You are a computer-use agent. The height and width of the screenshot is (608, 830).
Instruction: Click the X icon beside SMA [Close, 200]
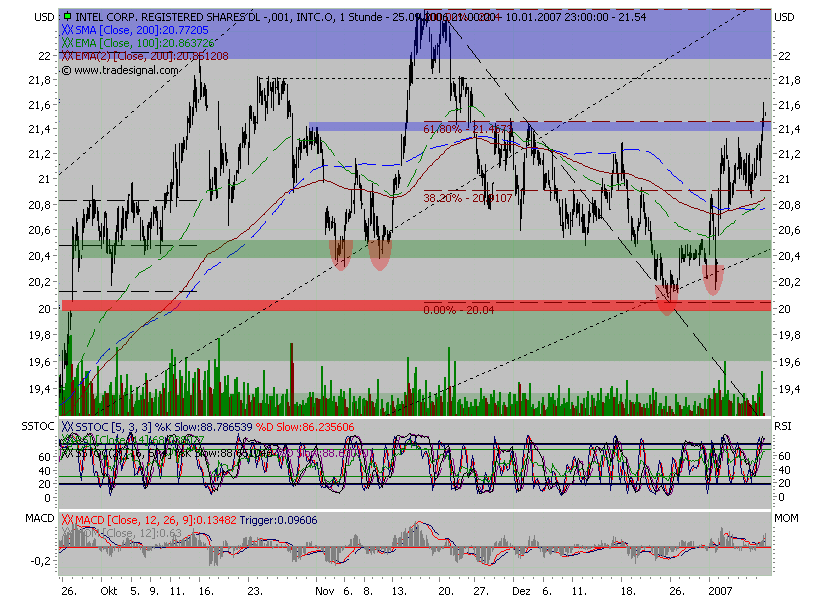pyautogui.click(x=68, y=31)
